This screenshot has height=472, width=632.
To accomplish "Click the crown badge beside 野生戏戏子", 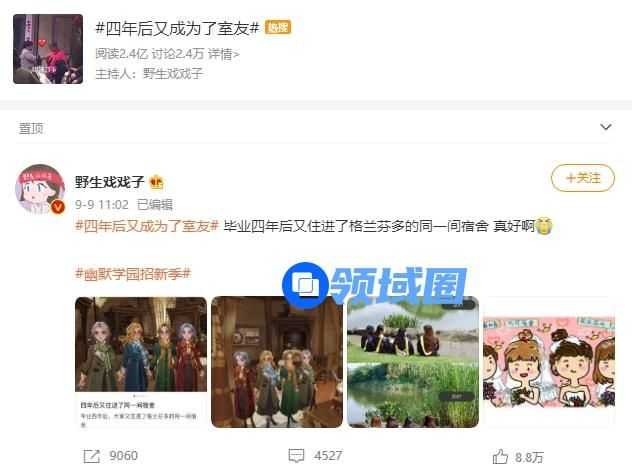I will 156,183.
